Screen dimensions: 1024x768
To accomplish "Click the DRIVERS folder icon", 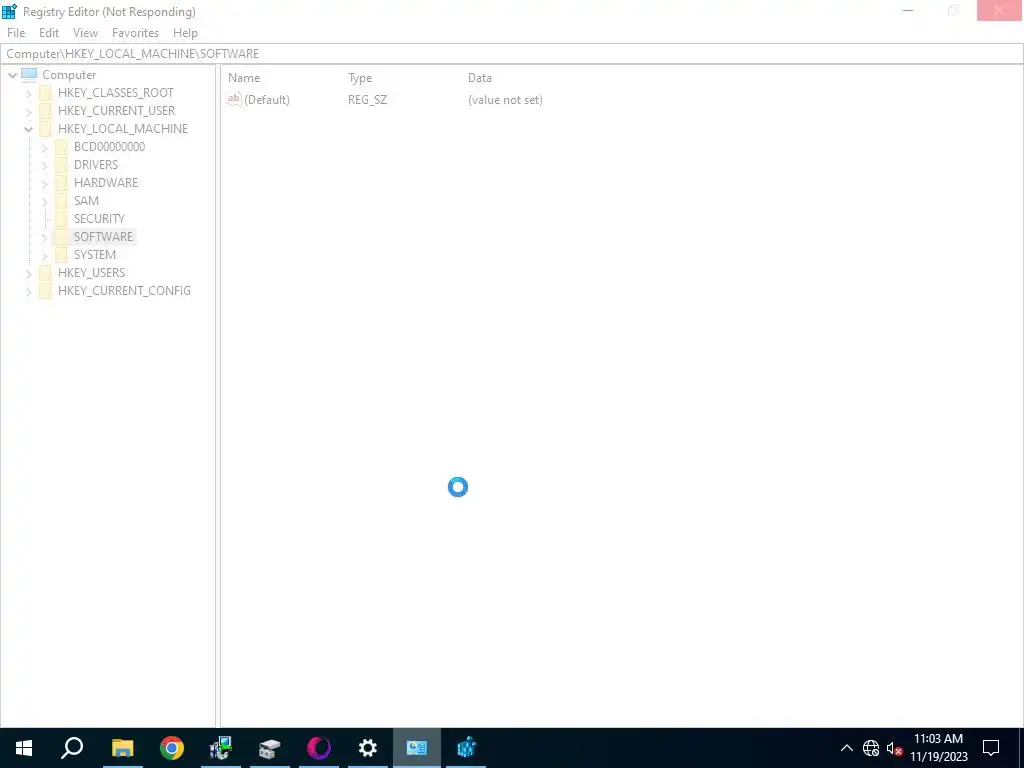I will point(61,165).
